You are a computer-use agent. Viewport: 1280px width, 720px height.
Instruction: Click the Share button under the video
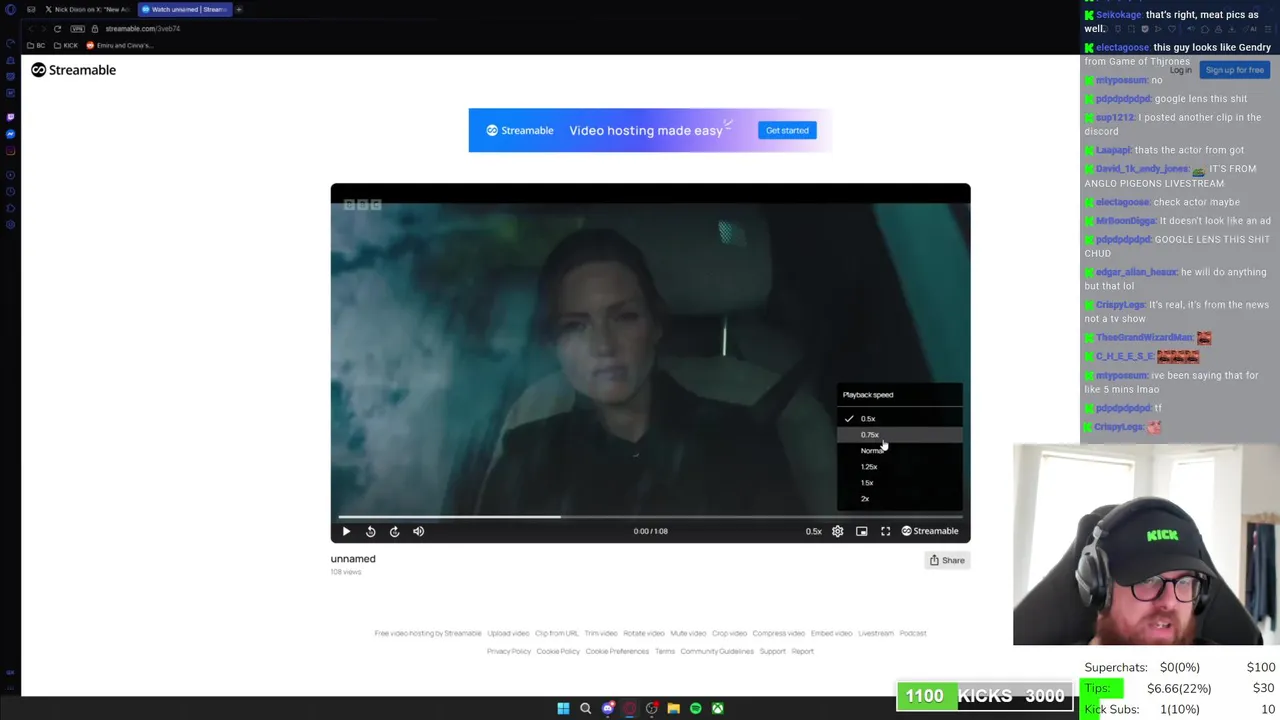947,560
